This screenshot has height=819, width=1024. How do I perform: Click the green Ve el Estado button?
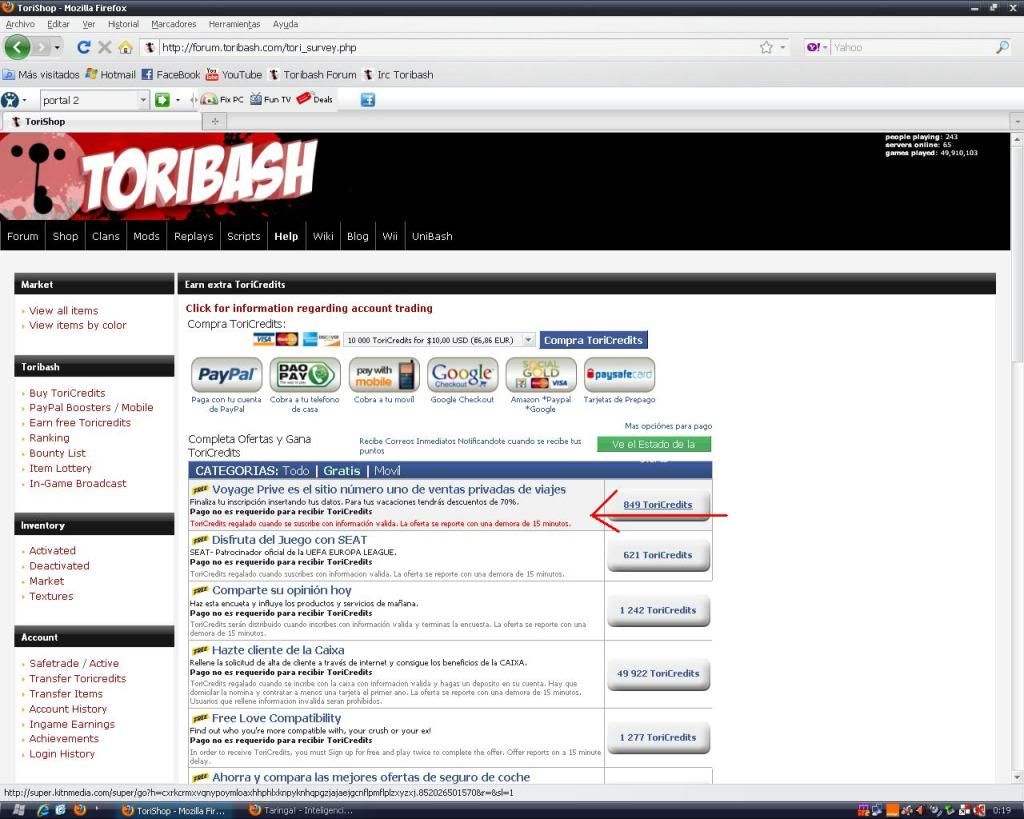(654, 444)
